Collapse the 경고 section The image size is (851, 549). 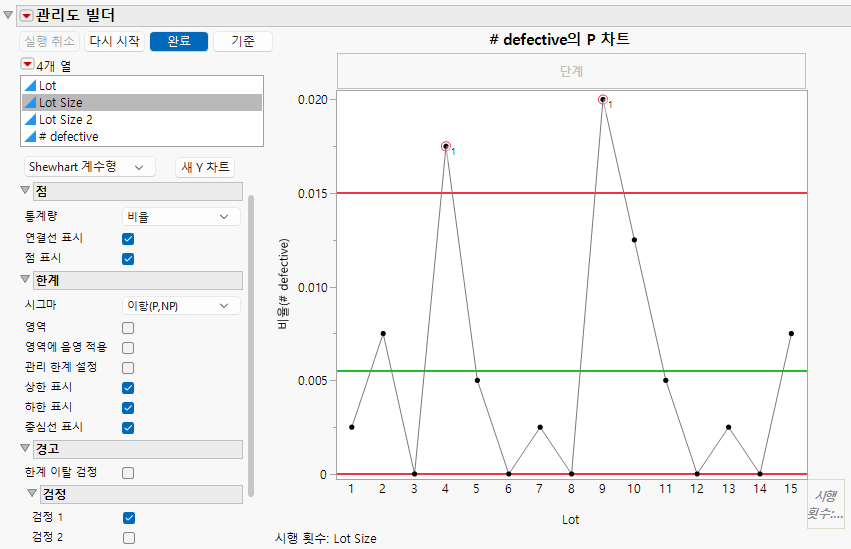pos(25,448)
